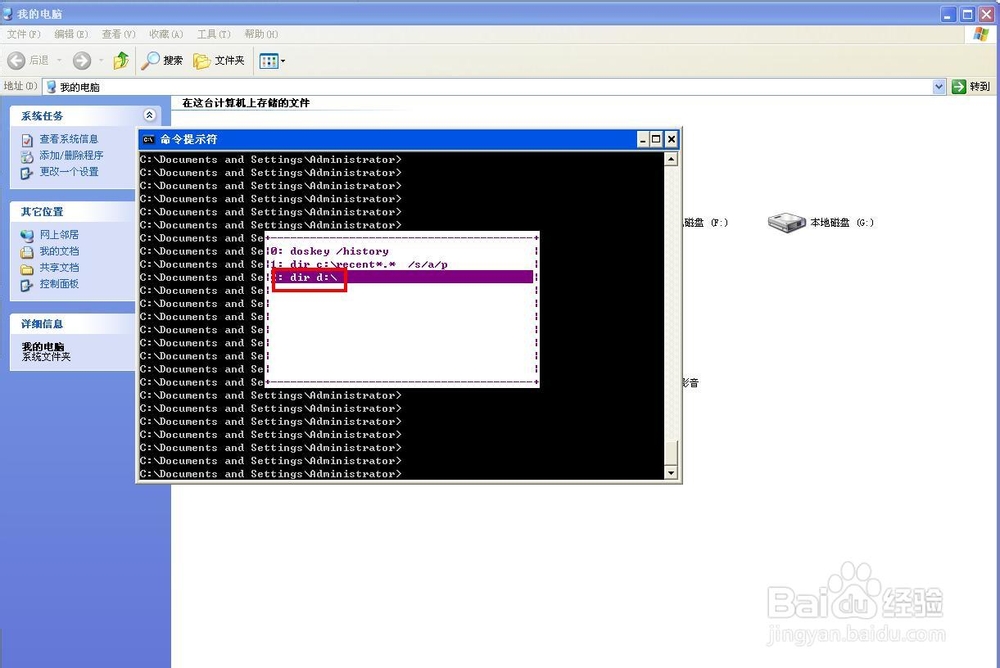Open 网上邻居 from other places
The image size is (1000, 668).
59,235
